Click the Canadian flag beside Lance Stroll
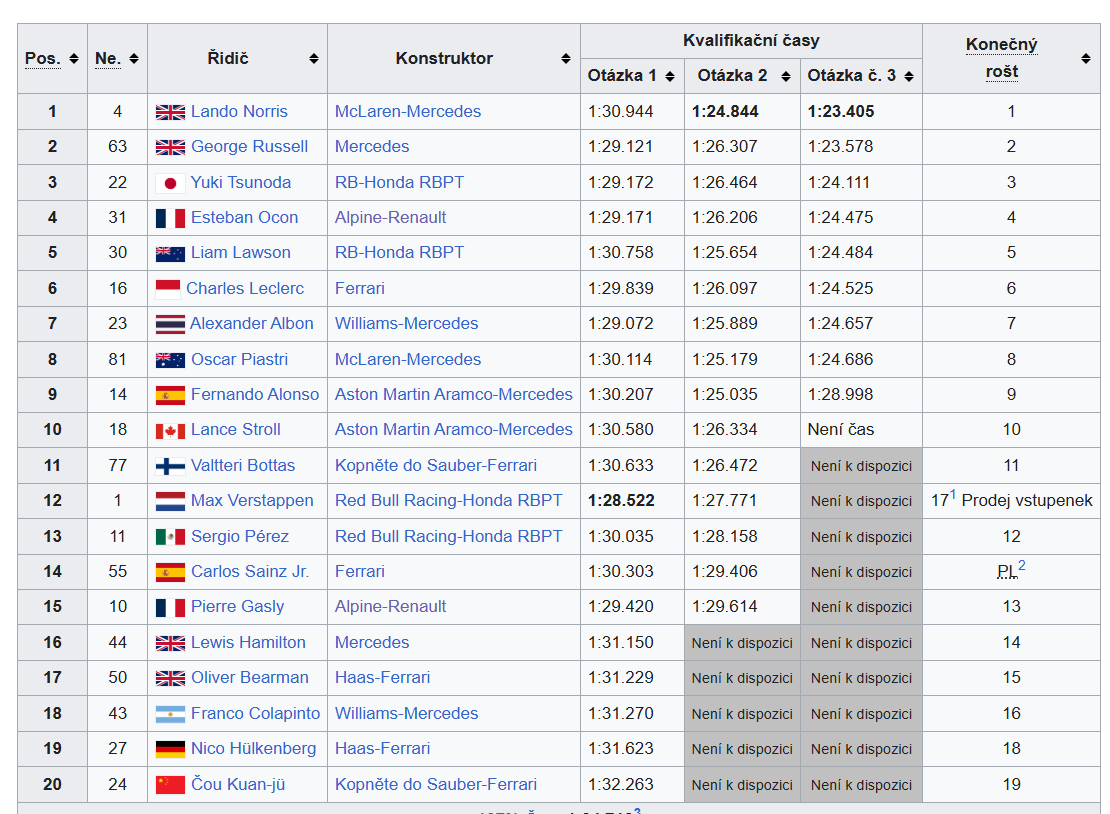This screenshot has height=814, width=1110. tap(170, 431)
